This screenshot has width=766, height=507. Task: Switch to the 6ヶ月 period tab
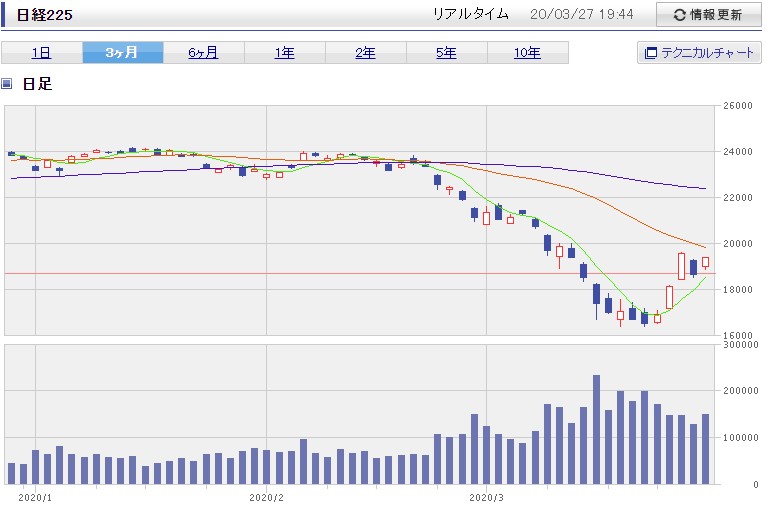point(204,53)
